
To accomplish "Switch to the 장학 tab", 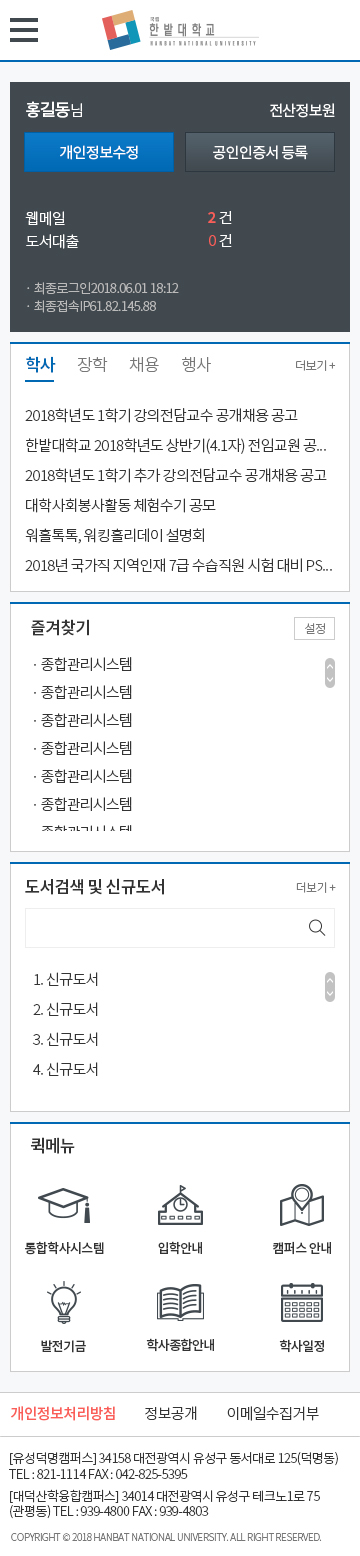I will tap(92, 364).
